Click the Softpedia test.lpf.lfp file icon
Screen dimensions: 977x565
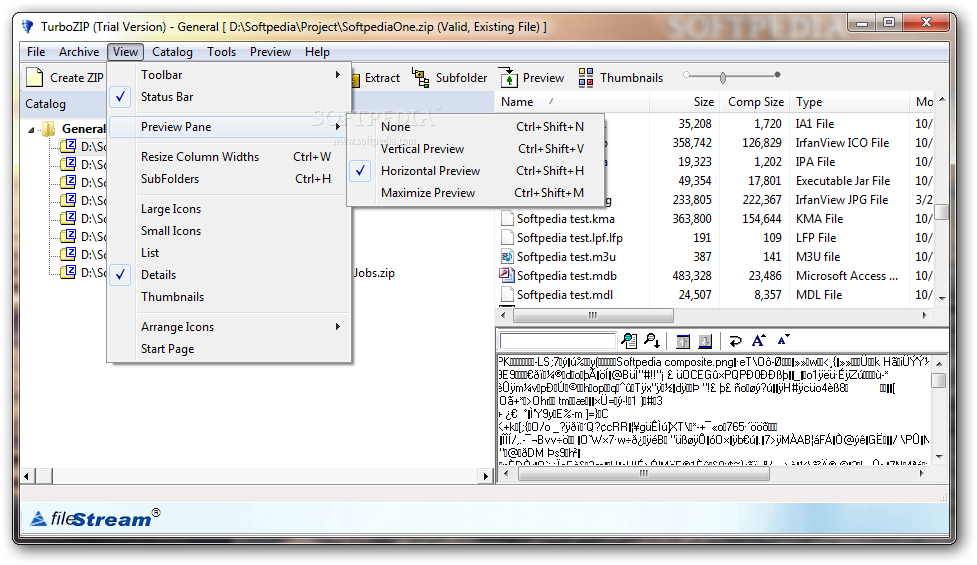coord(507,237)
